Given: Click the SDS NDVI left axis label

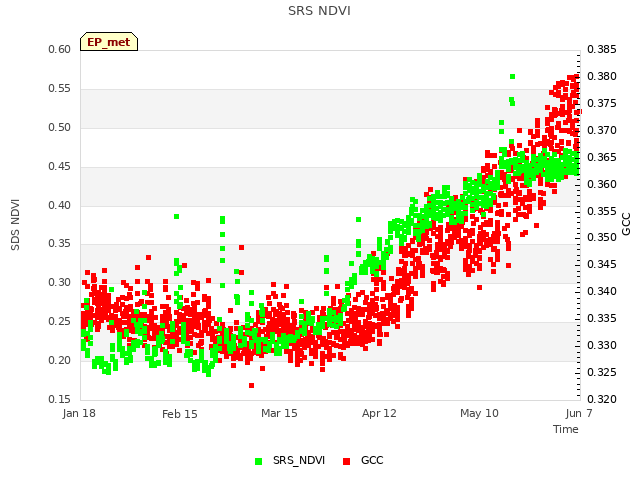Looking at the screenshot, I should point(15,224).
